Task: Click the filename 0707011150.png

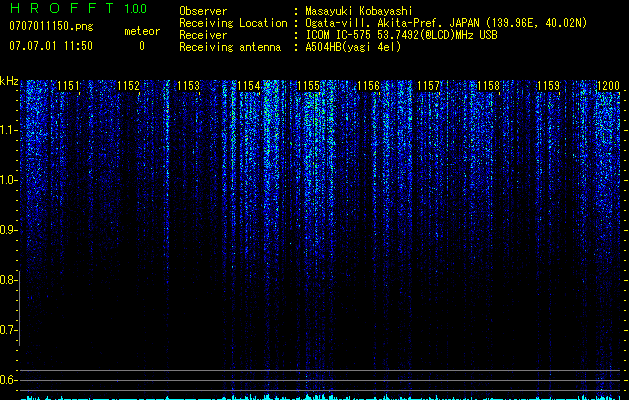Action: tap(51, 26)
